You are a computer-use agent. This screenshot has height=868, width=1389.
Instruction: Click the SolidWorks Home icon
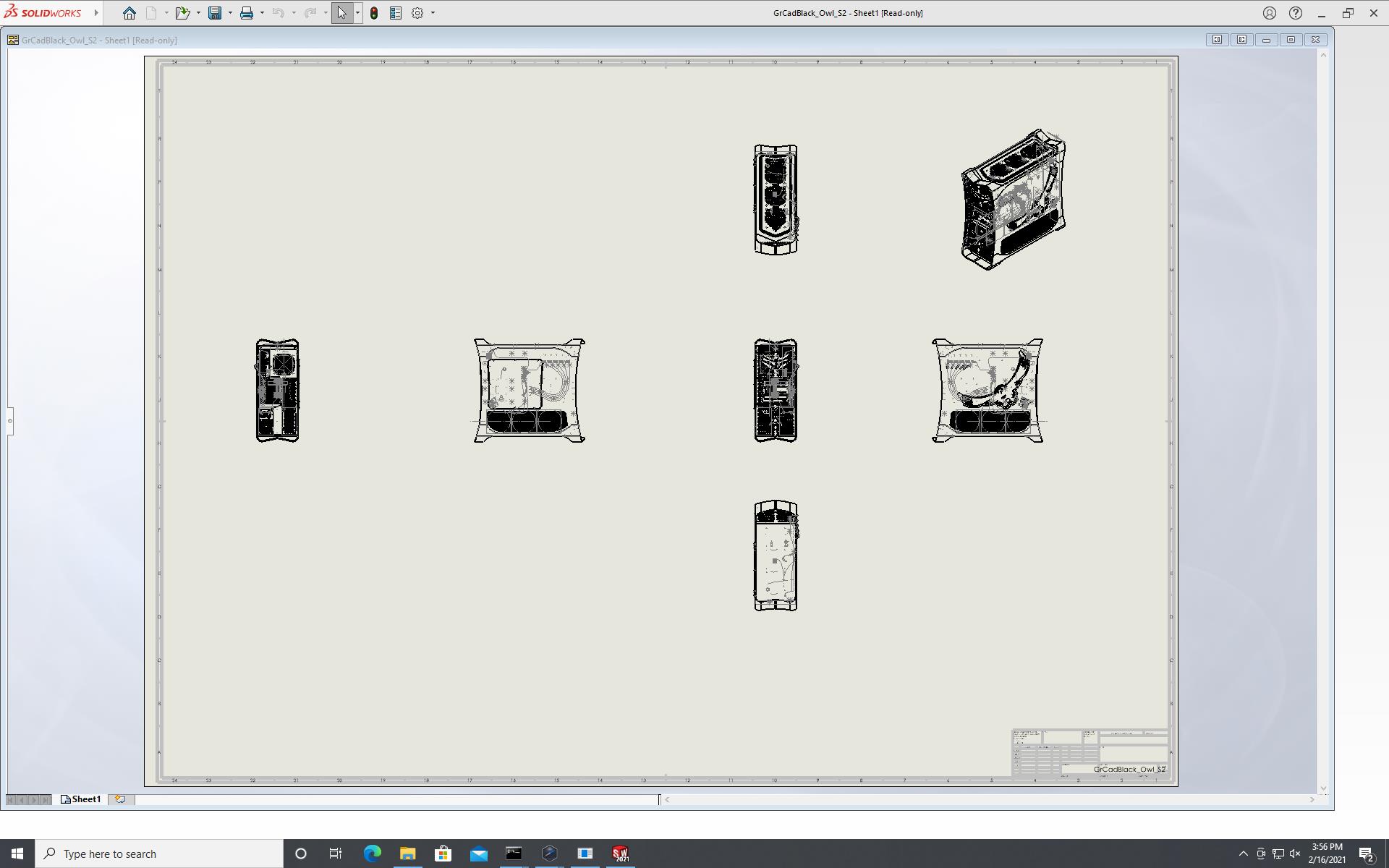[129, 13]
